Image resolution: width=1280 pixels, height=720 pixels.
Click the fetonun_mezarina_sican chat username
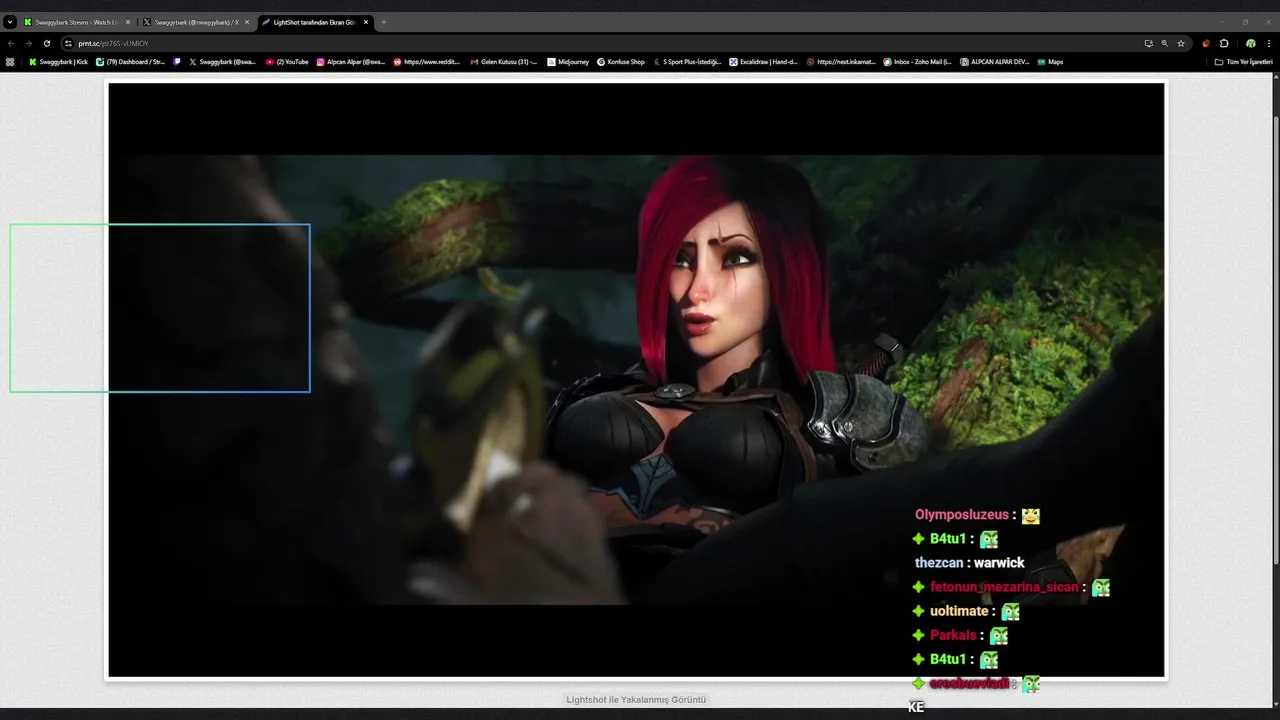pos(1004,587)
